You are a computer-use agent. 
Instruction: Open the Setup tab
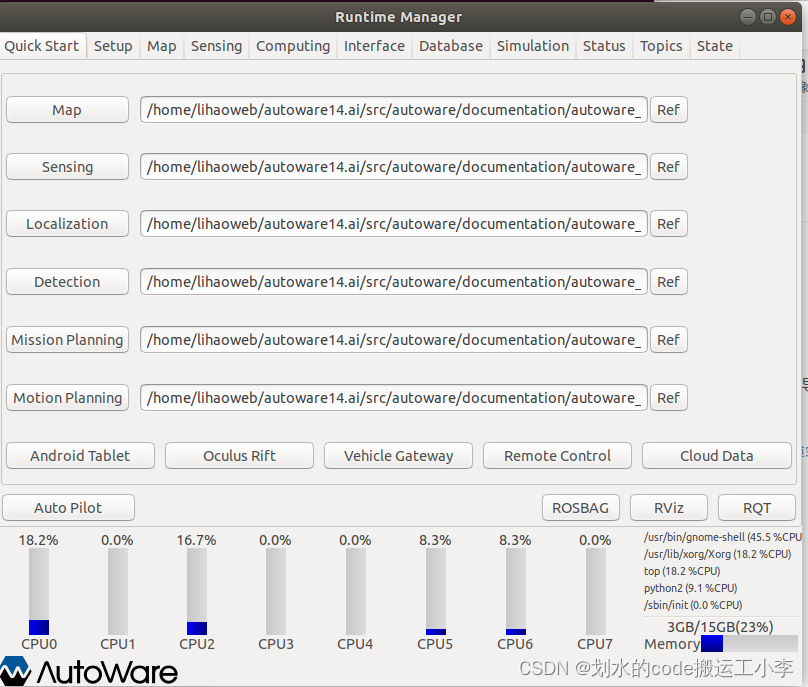pos(113,46)
